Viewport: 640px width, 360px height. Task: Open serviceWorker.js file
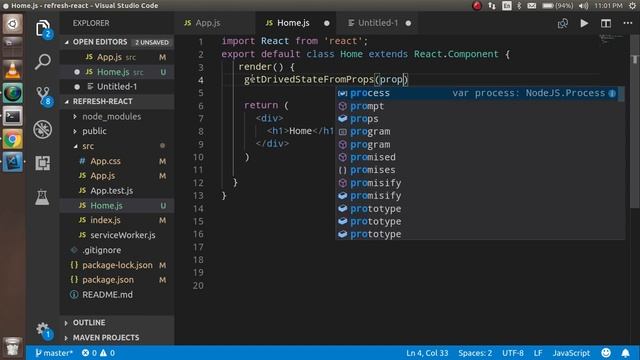coord(116,235)
